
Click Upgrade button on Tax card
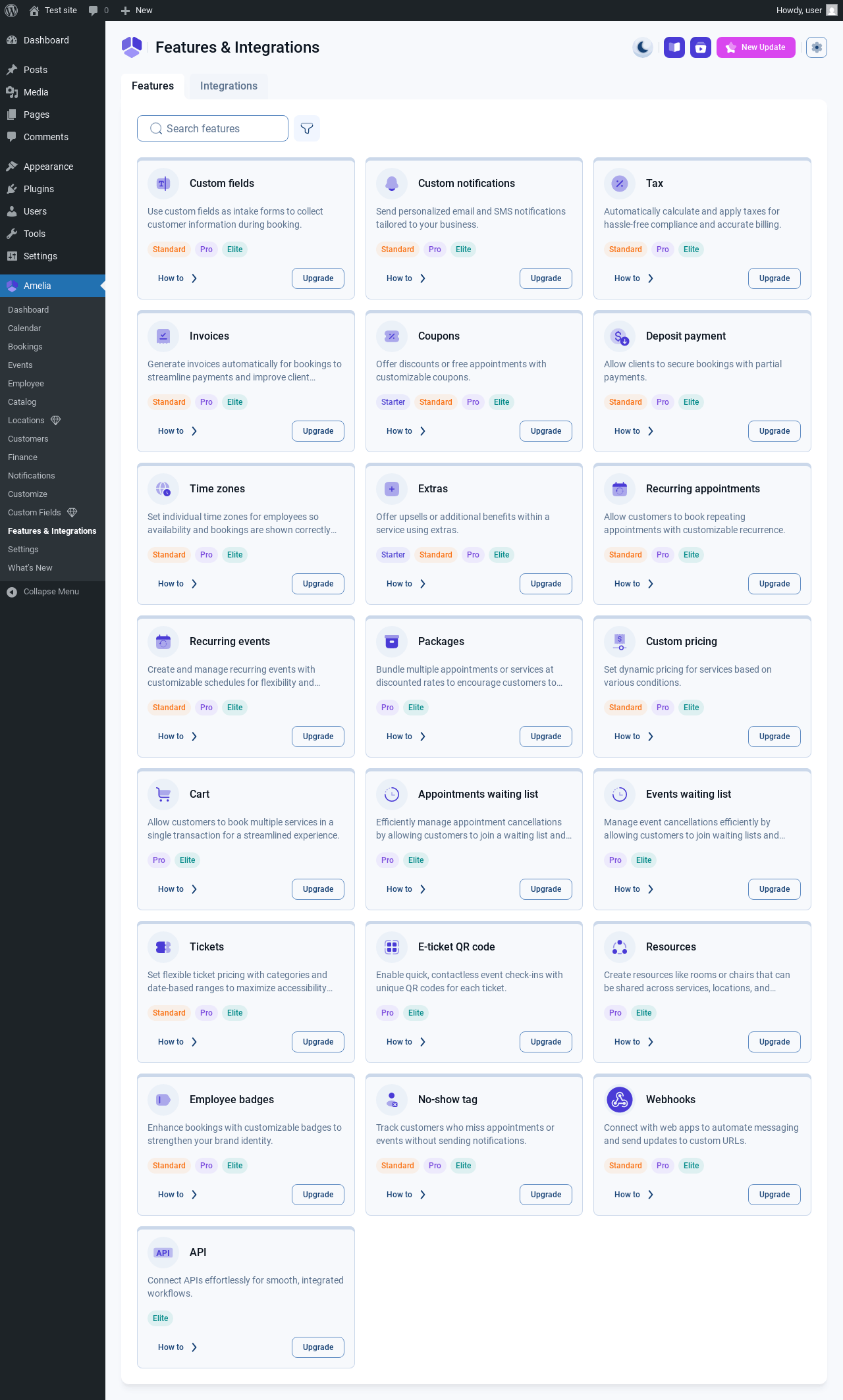[775, 278]
